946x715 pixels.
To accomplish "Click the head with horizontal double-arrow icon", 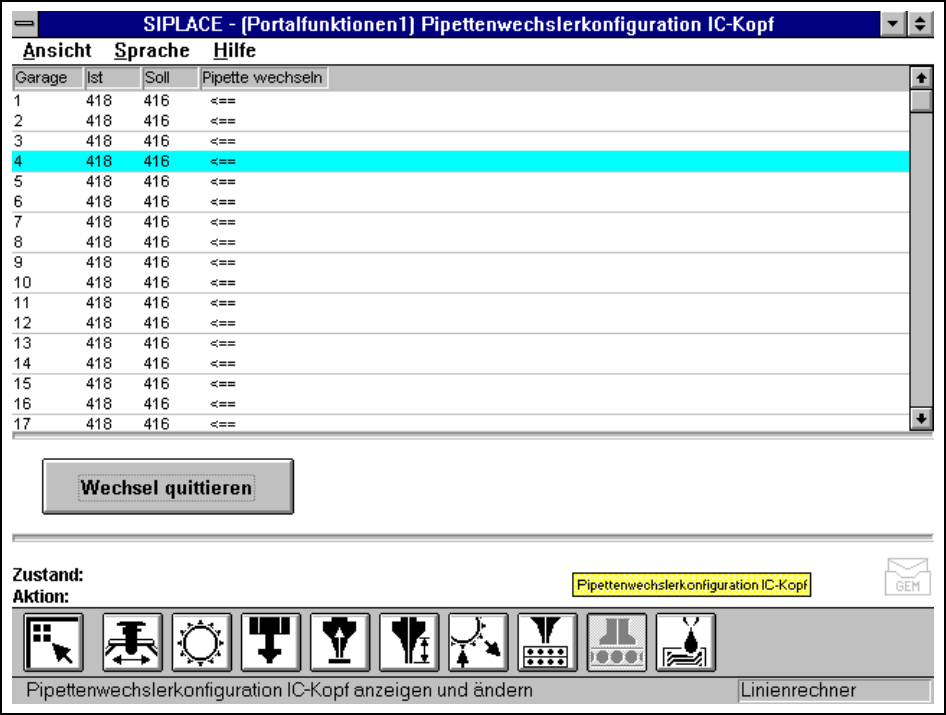I will coord(132,642).
